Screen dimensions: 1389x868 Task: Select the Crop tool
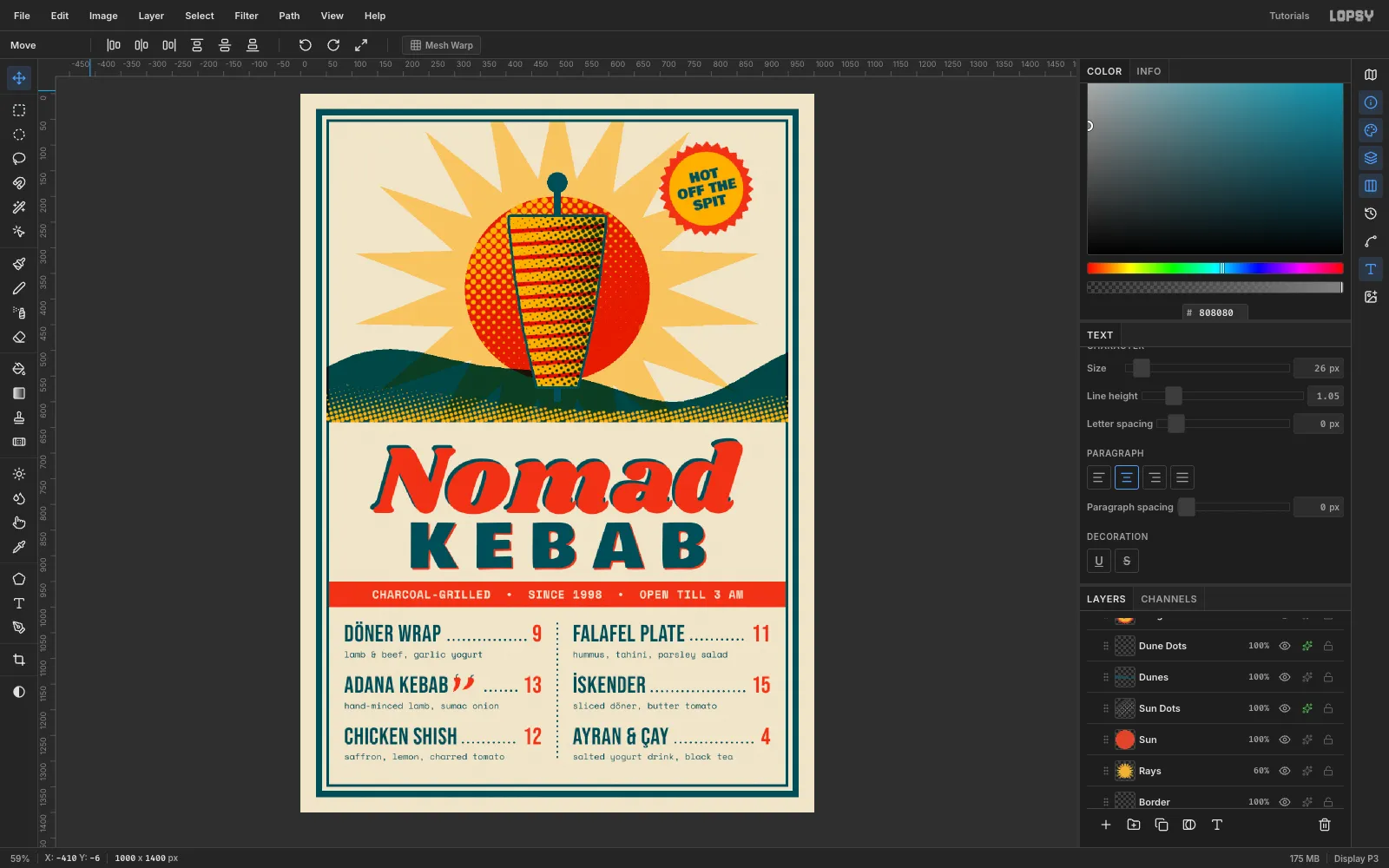19,660
